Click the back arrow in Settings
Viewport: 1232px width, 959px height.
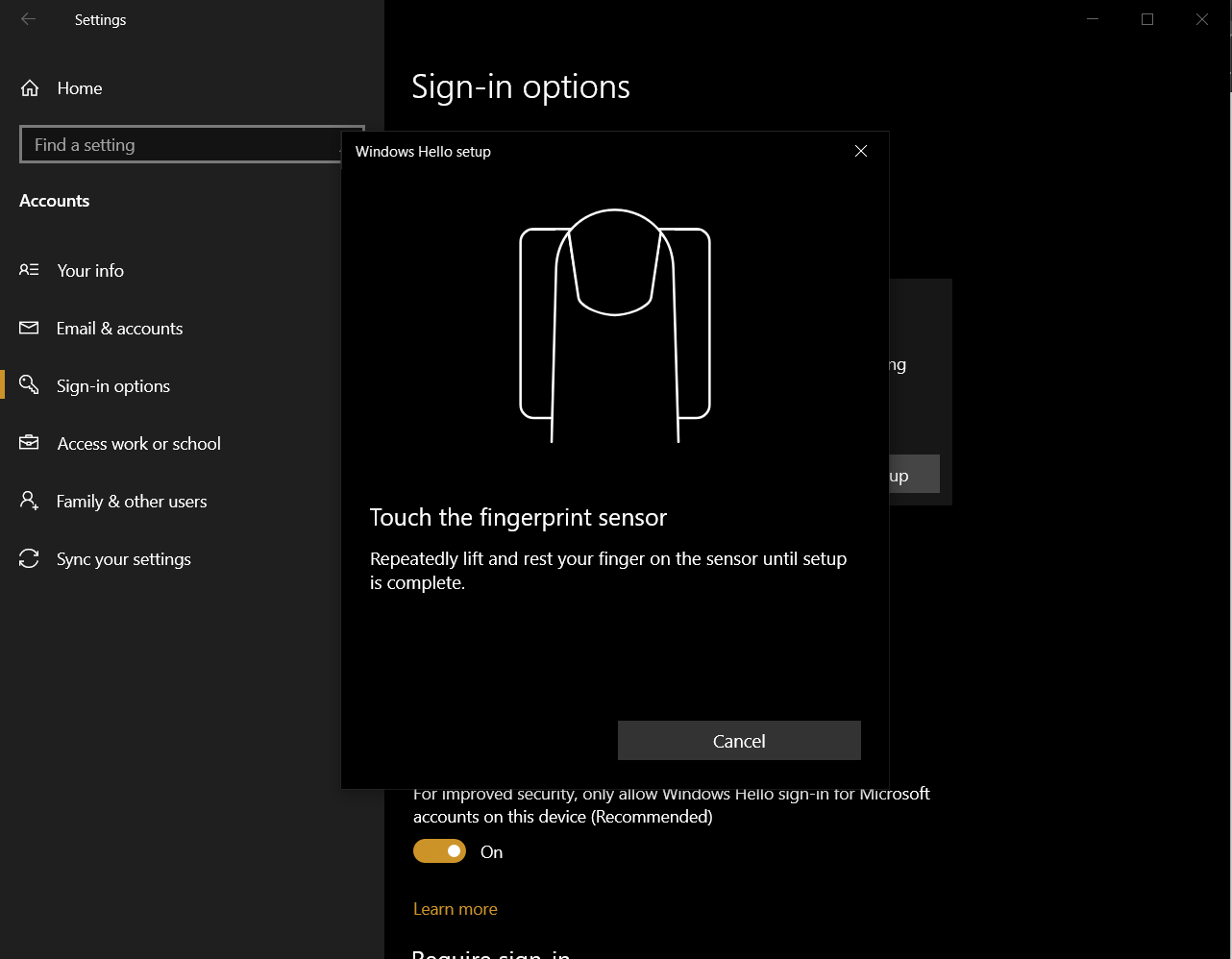pos(28,19)
